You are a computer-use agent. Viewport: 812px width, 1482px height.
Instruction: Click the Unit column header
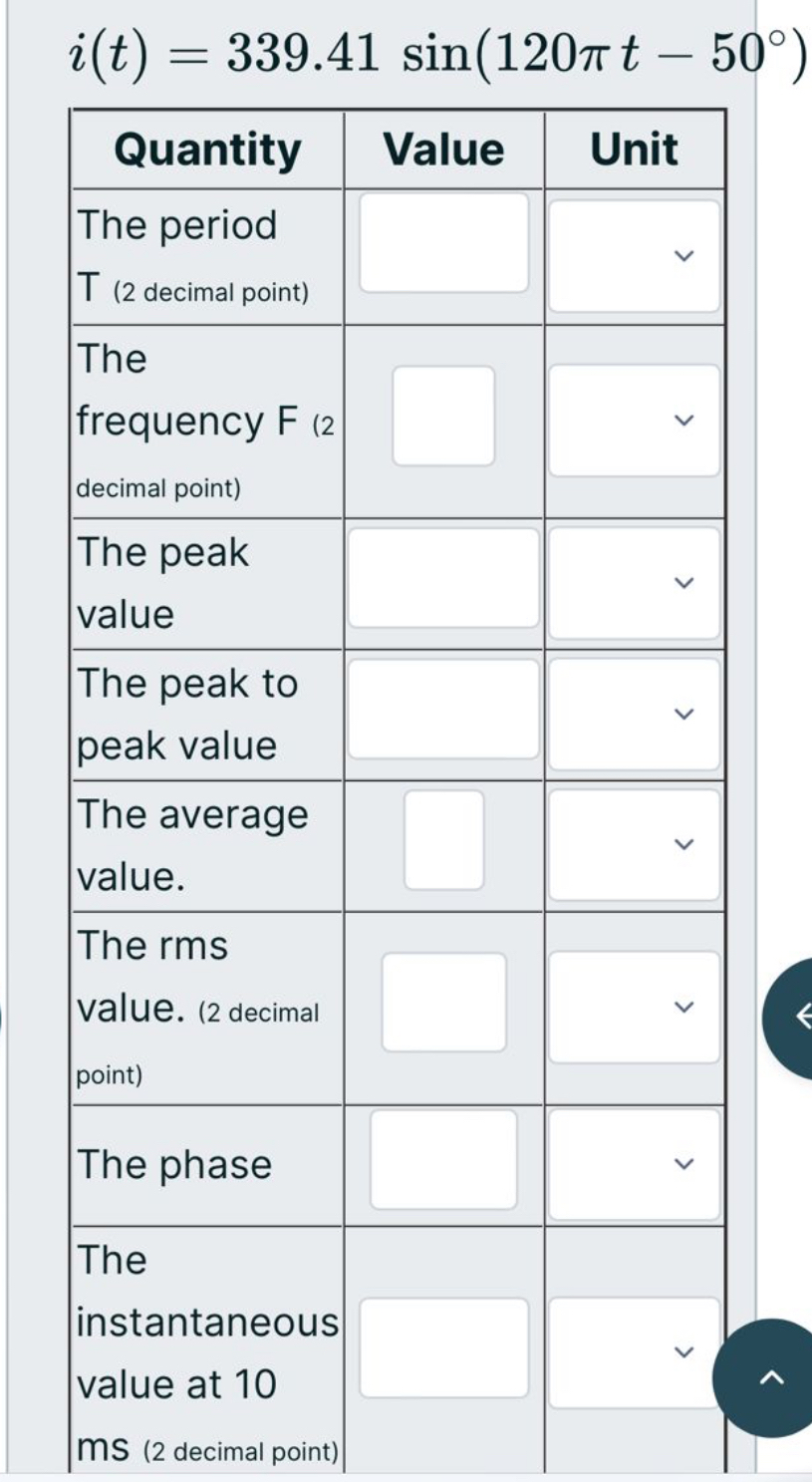(x=635, y=149)
